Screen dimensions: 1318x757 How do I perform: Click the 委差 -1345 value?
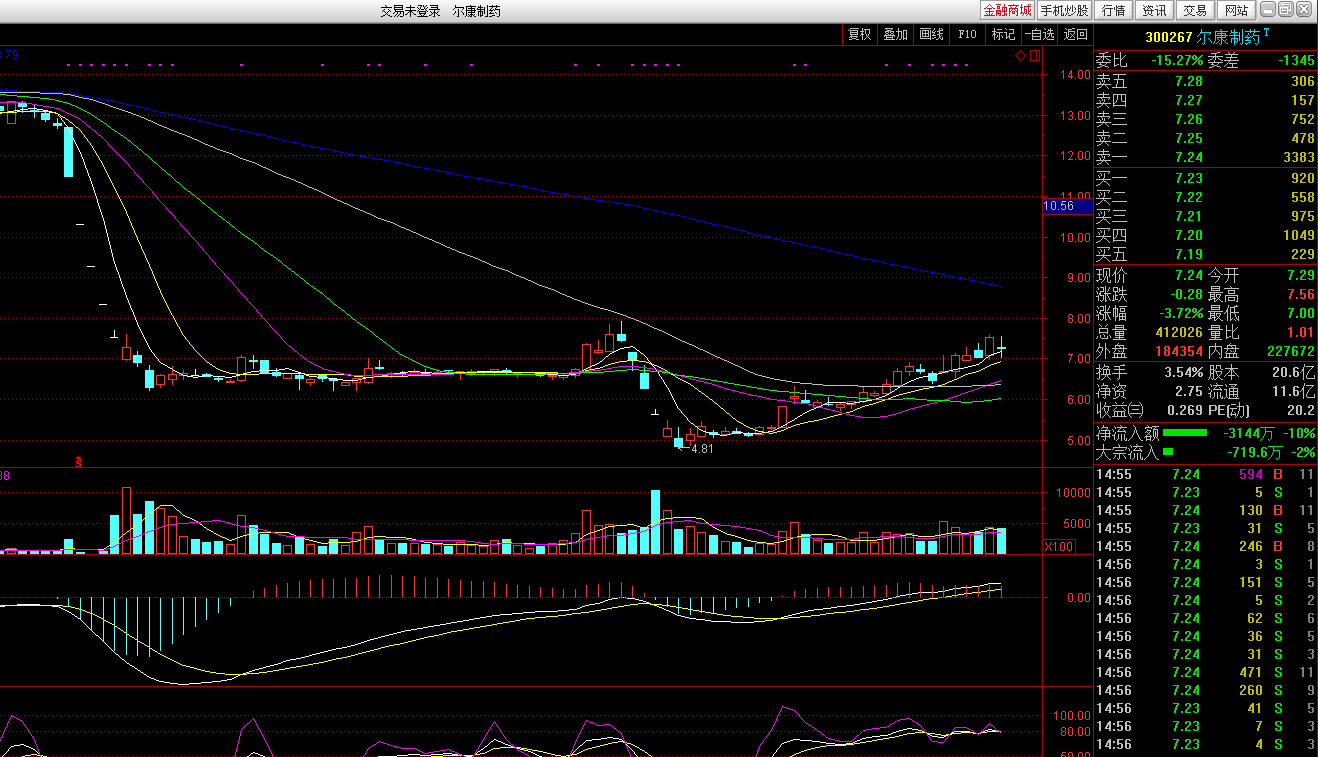tap(1296, 60)
